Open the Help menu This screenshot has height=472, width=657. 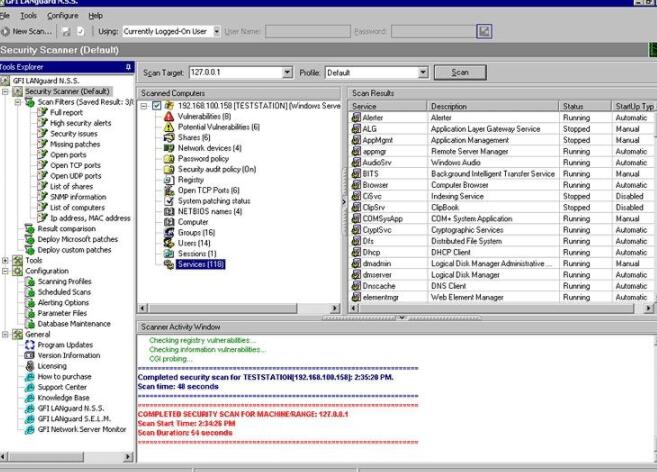pos(96,16)
